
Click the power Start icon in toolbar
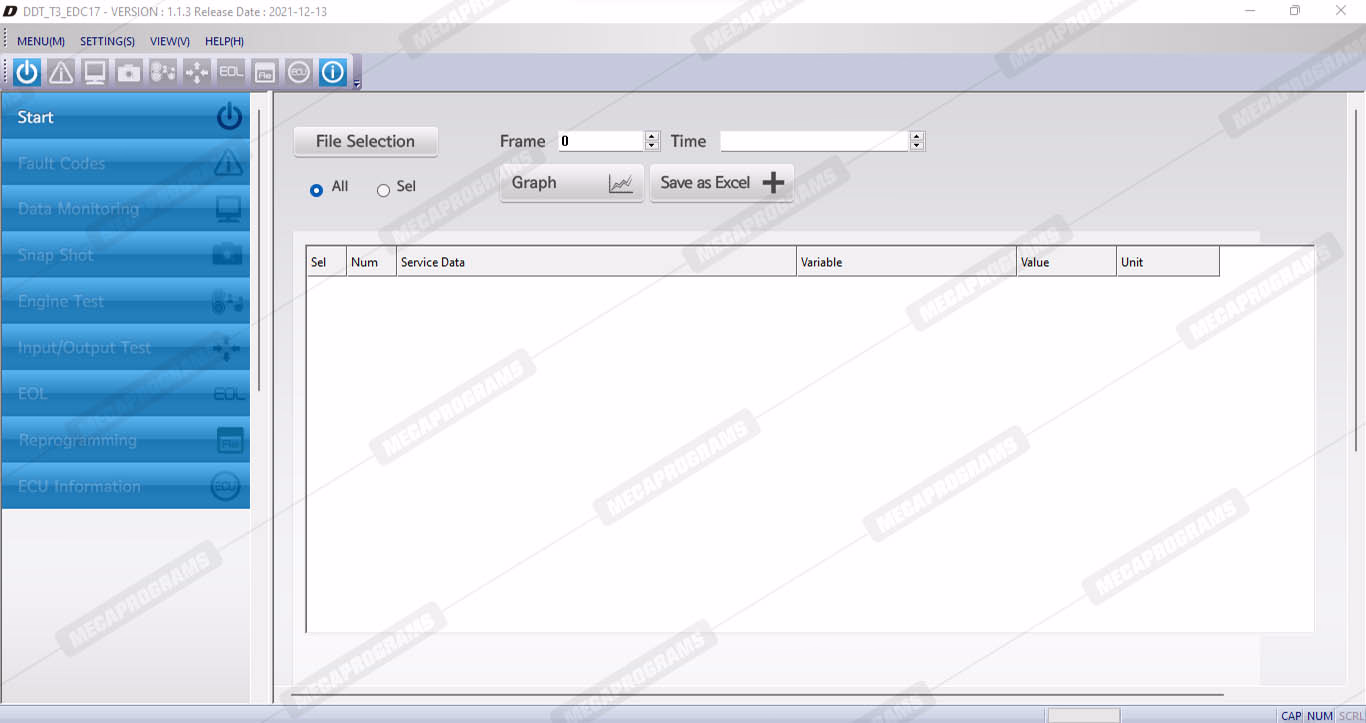(27, 72)
